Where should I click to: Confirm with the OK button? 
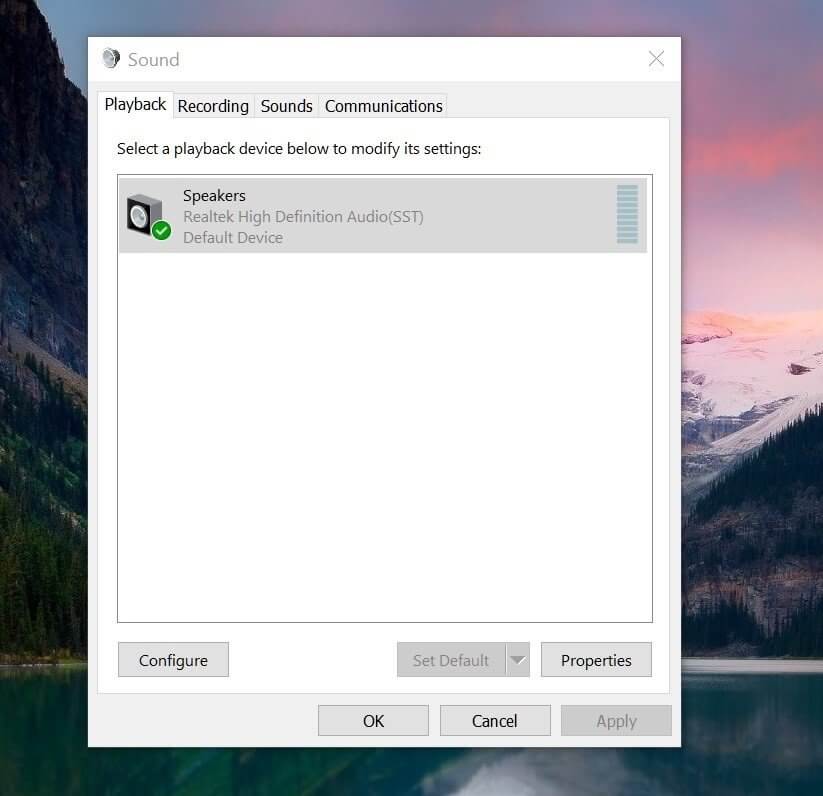click(373, 720)
